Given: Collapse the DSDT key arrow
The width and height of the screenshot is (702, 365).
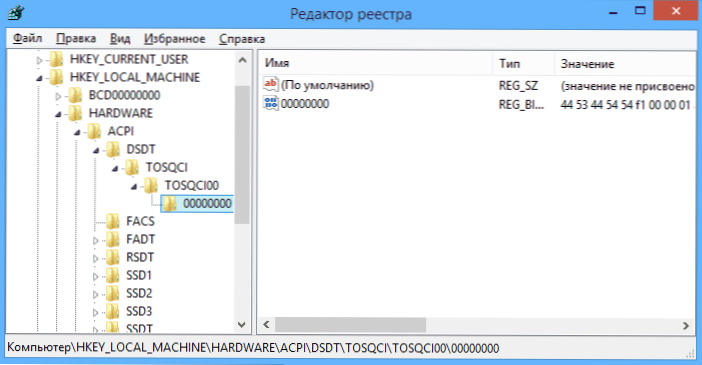Looking at the screenshot, I should click(96, 150).
